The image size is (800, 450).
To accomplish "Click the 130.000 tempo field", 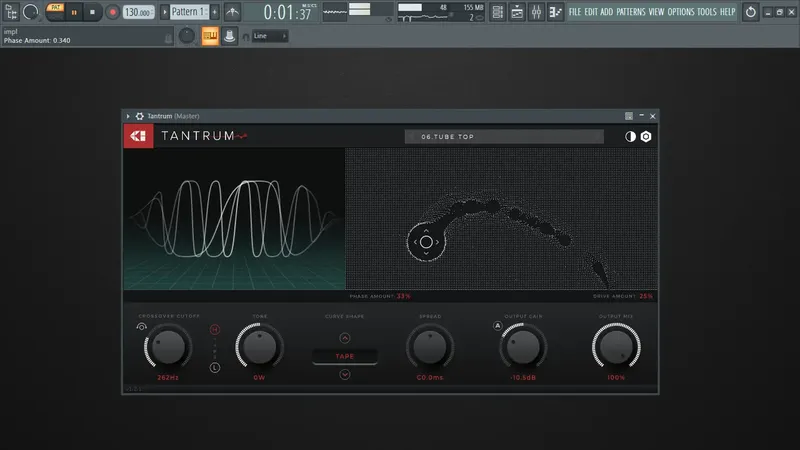I will point(138,12).
